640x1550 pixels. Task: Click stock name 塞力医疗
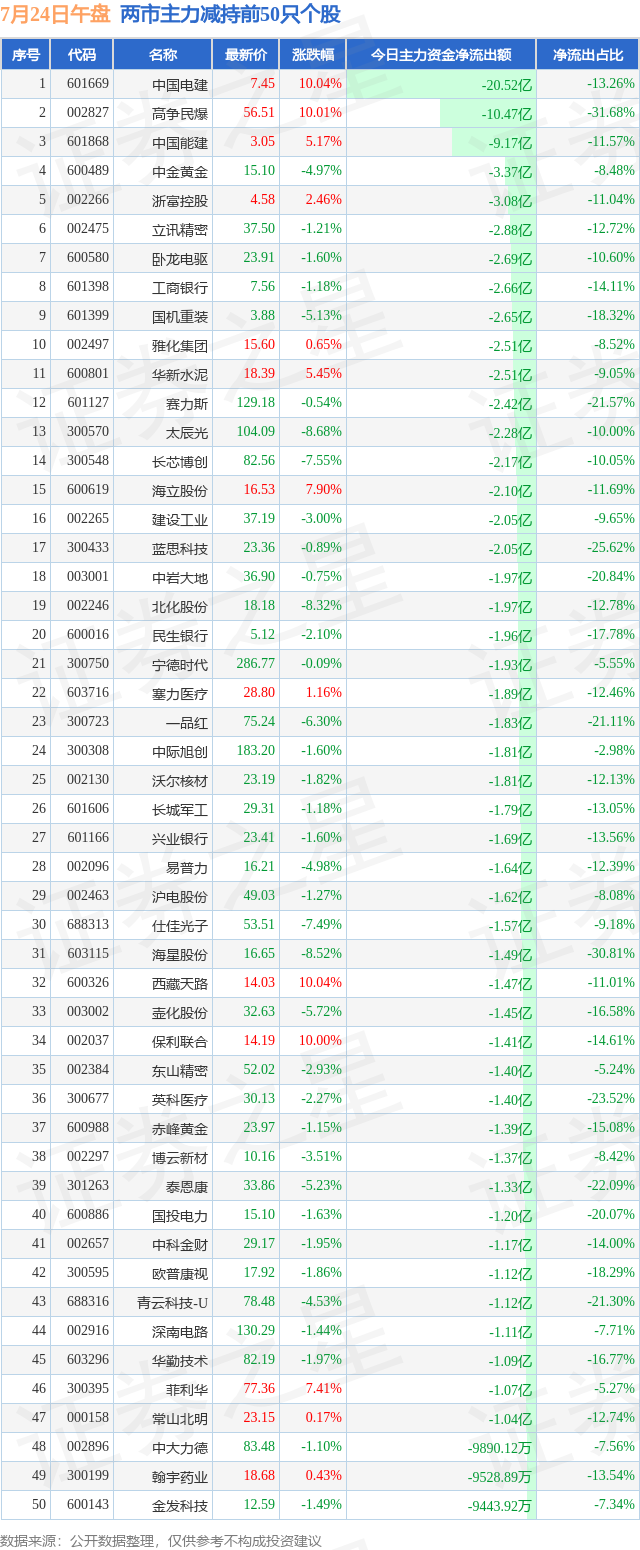coord(180,693)
